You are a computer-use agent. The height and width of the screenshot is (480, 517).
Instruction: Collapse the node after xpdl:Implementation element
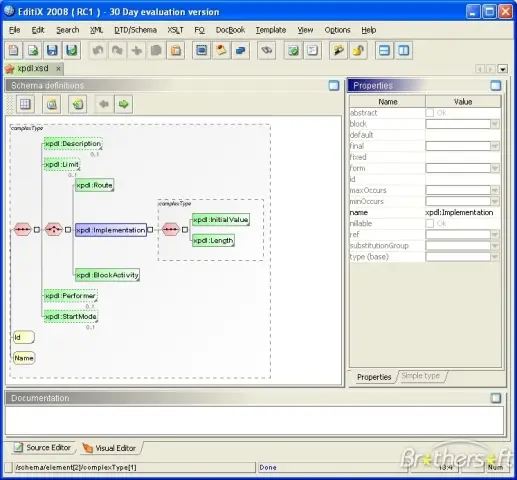click(x=150, y=230)
